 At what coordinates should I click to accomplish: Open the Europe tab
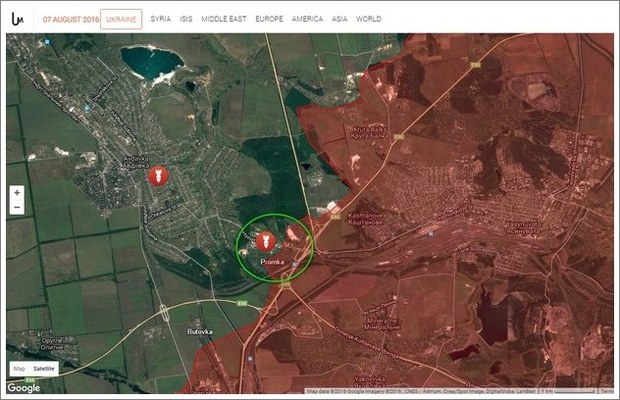(269, 19)
